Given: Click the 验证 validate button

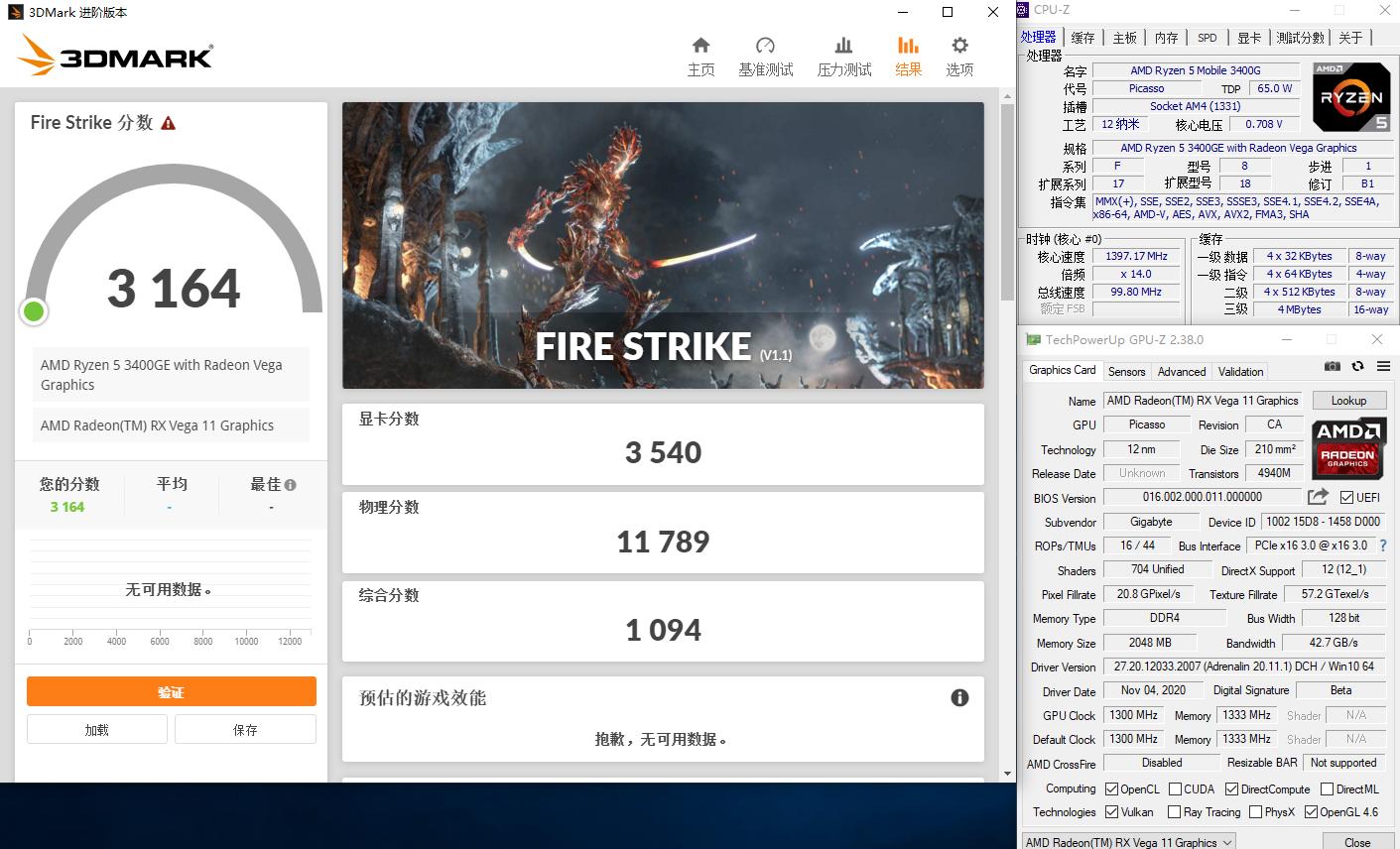Looking at the screenshot, I should pyautogui.click(x=171, y=691).
